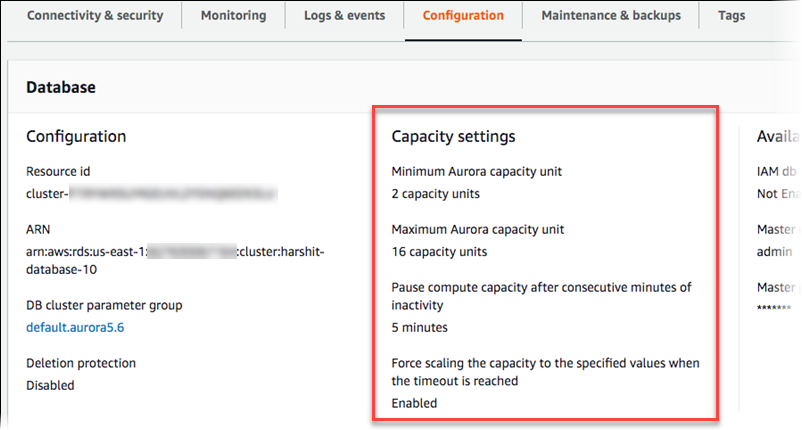The height and width of the screenshot is (430, 802).
Task: Open the Logs & events tab
Action: coord(344,16)
